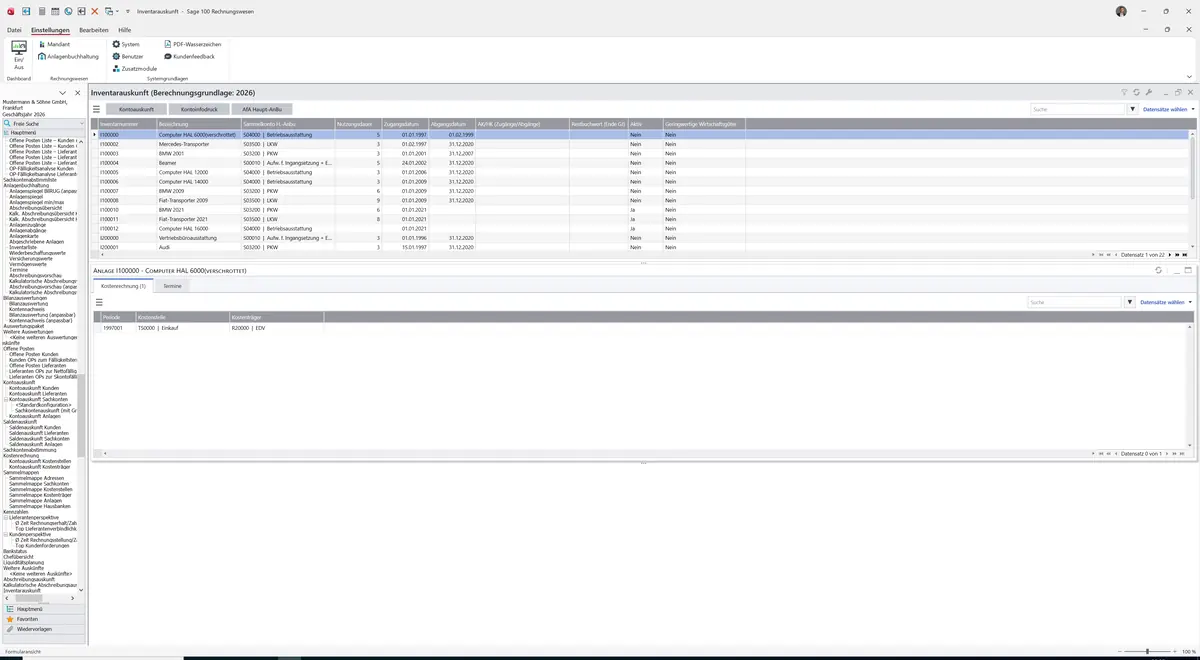Open upper Datensätze wählen dropdown
Viewport: 1200px width, 660px height.
point(1168,109)
